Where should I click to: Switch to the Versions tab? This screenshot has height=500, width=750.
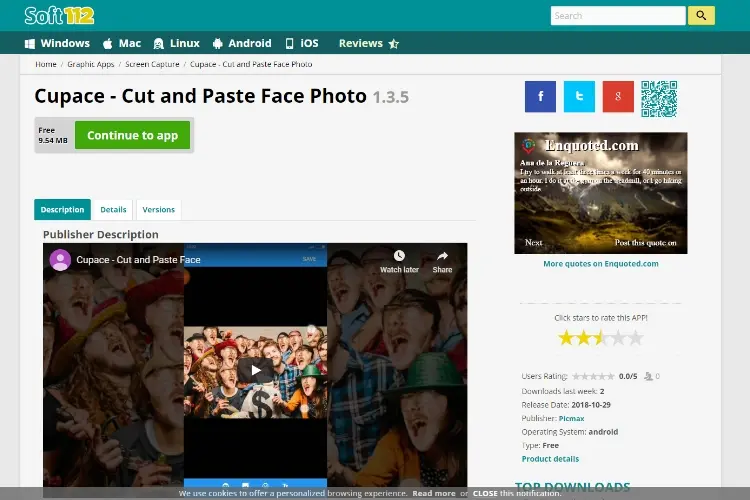pyautogui.click(x=159, y=210)
